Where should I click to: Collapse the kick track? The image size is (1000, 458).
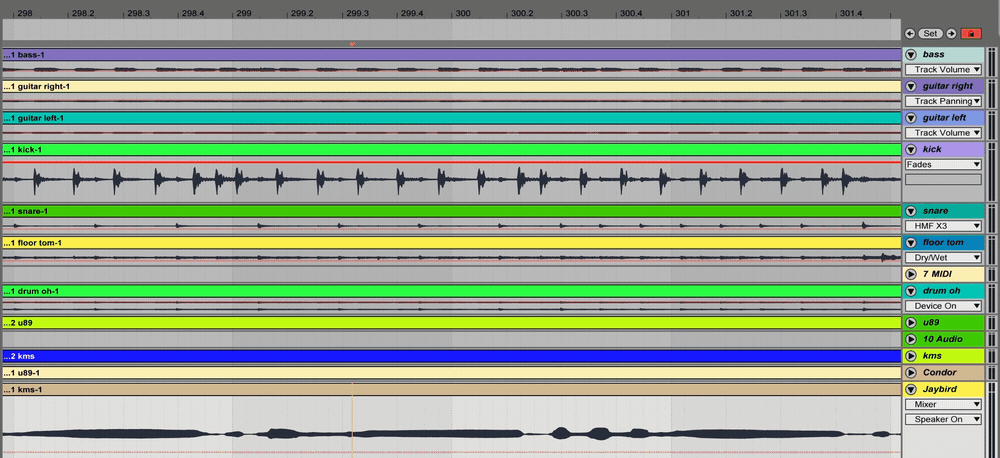point(911,149)
